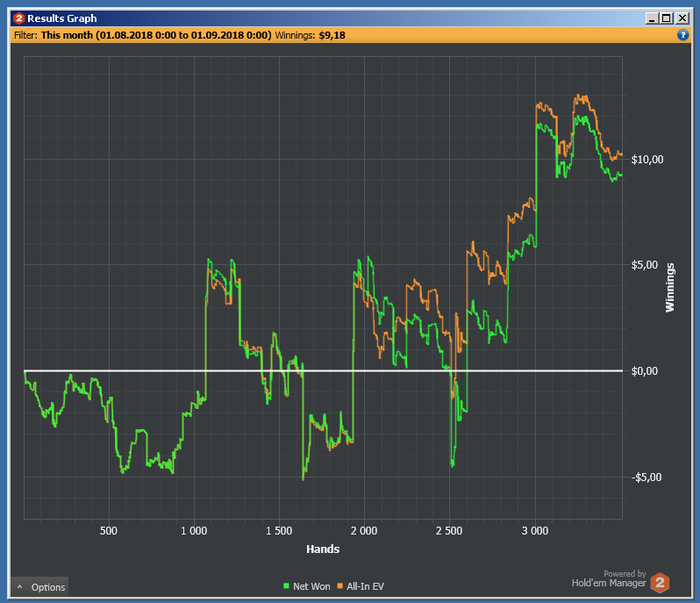
Task: Expand the Options panel
Action: click(x=40, y=587)
